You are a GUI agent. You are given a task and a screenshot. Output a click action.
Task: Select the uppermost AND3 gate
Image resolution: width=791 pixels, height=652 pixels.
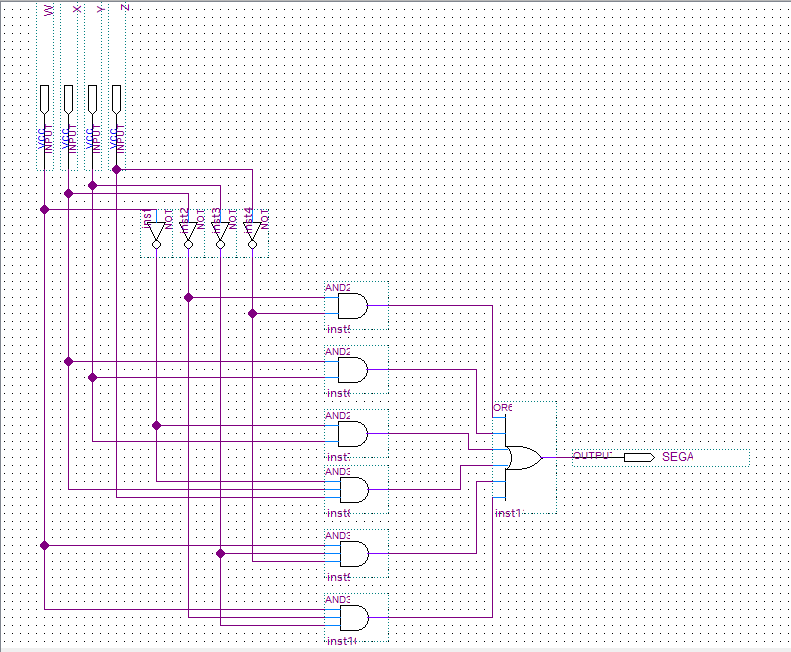(x=352, y=490)
